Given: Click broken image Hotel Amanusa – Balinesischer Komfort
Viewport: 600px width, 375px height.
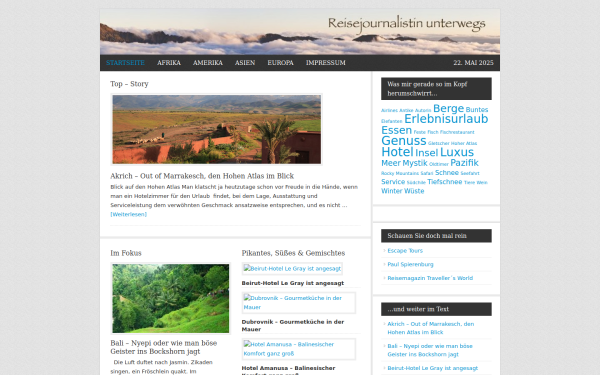Looking at the screenshot, I should 299,349.
